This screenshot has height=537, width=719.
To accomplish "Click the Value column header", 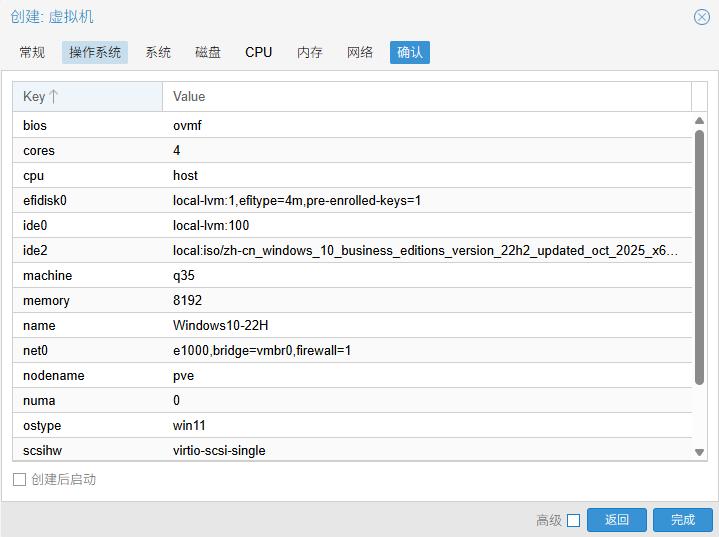I will click(x=426, y=96).
